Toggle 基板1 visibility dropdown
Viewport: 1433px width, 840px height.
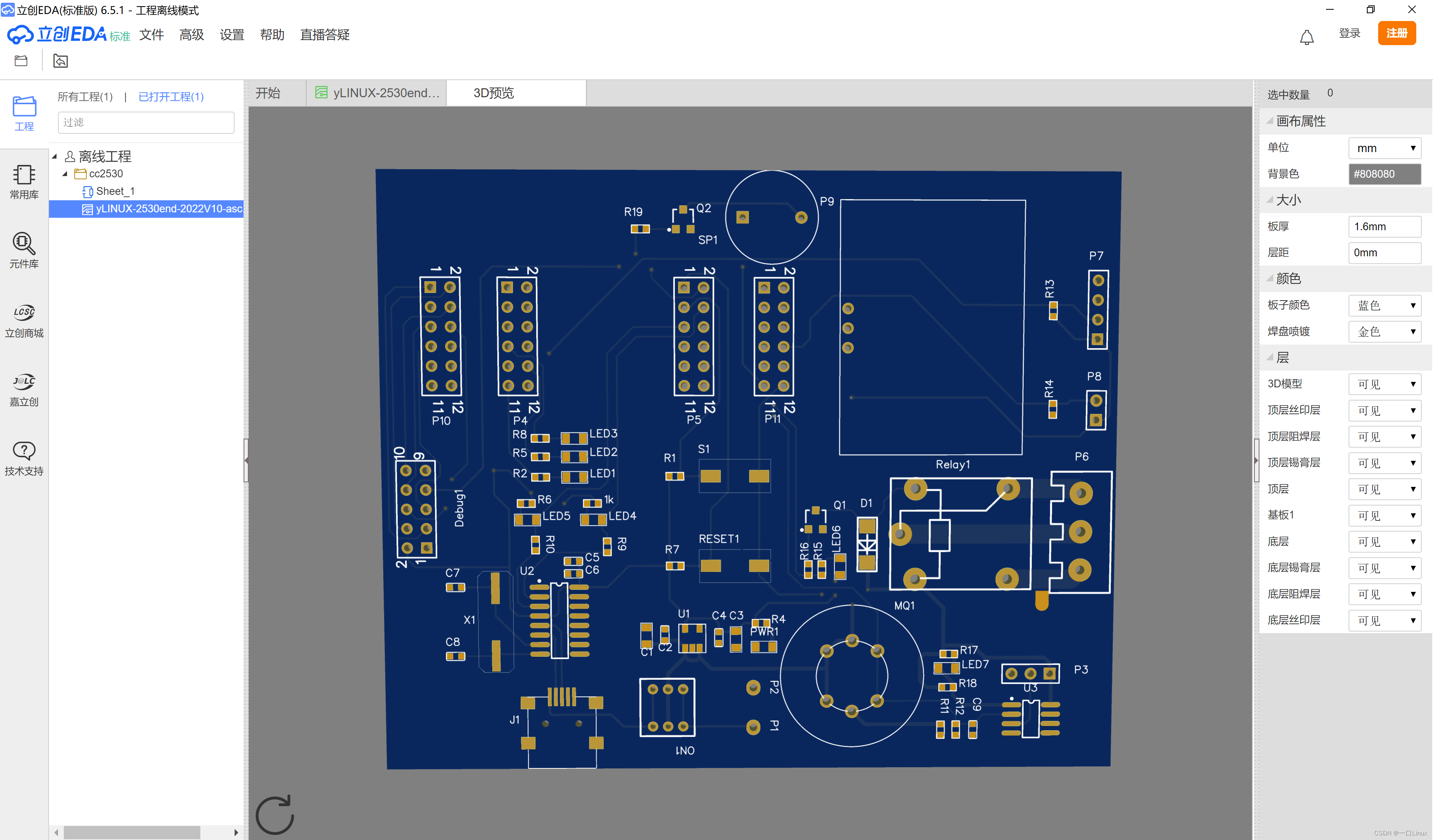coord(1385,516)
